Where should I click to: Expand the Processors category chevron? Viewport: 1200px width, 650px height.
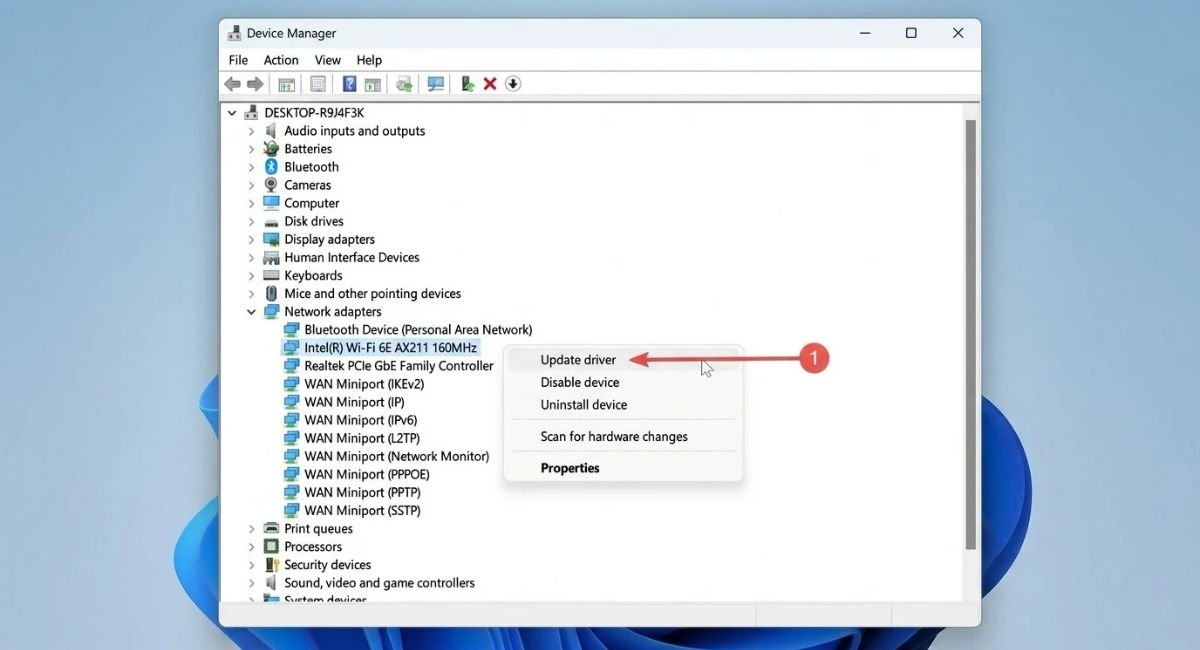coord(252,547)
